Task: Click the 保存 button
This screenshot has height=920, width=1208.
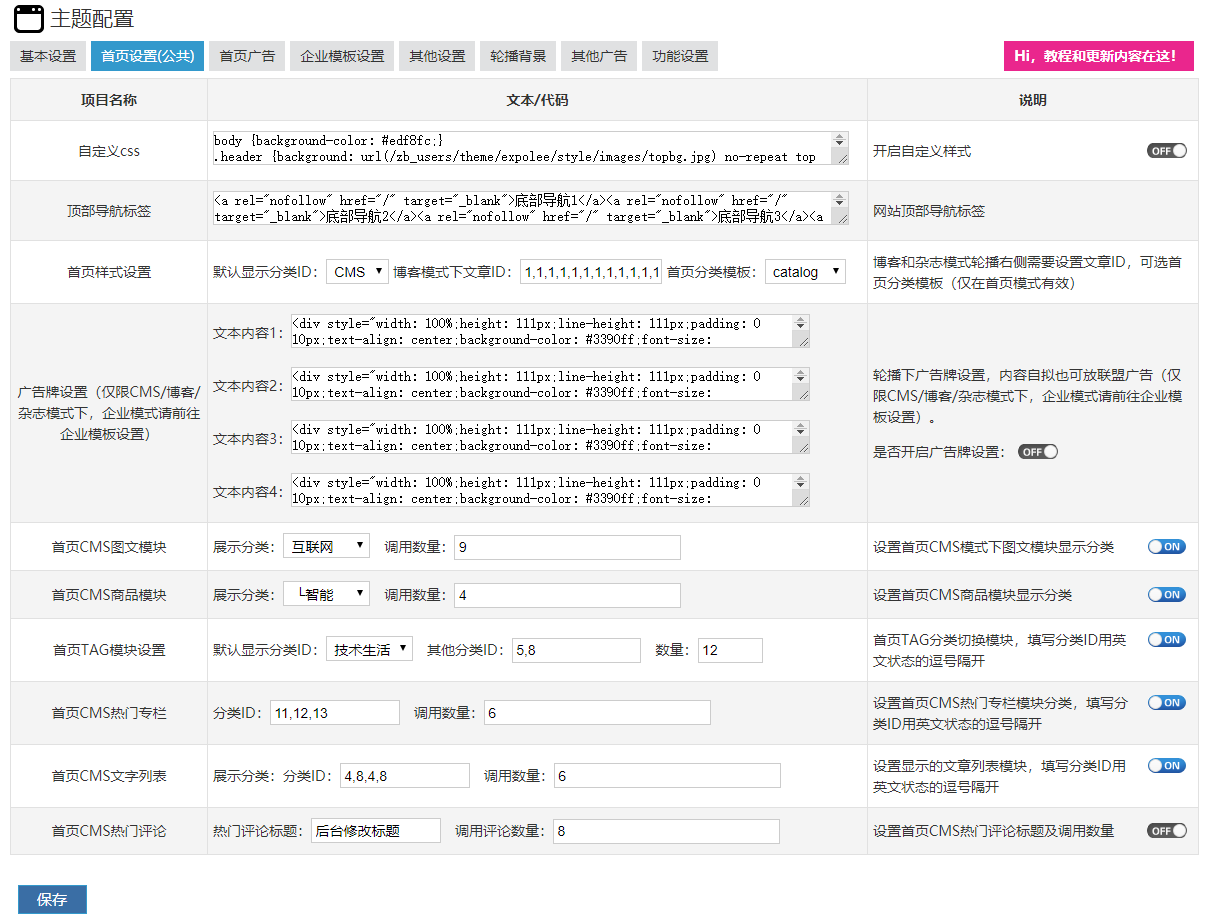Action: coord(52,899)
